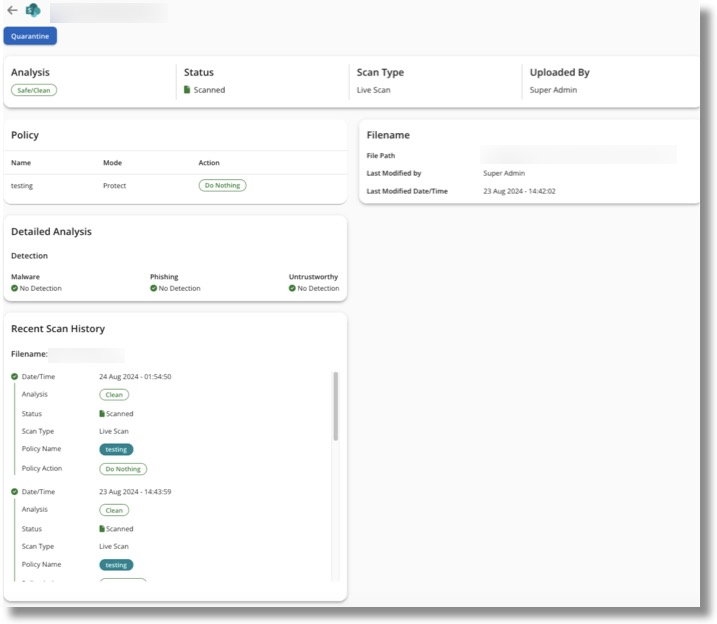Click the green check under Malware
Viewport: 717px width, 624px height.
pos(15,288)
